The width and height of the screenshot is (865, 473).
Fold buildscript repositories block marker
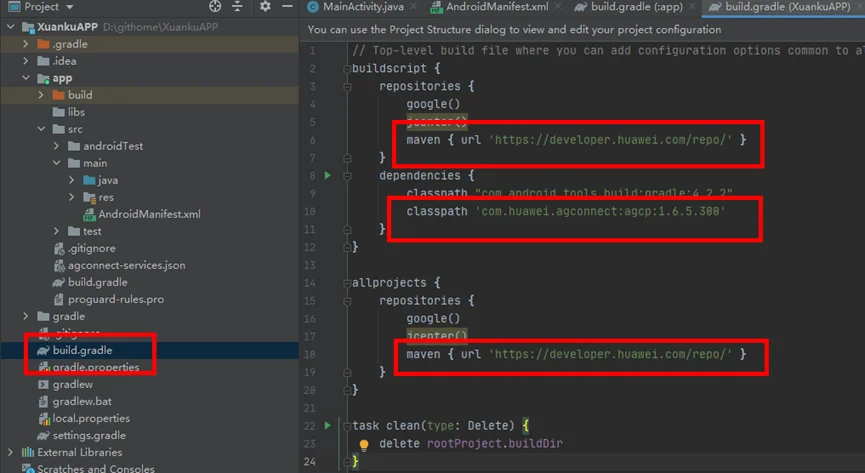click(x=347, y=86)
